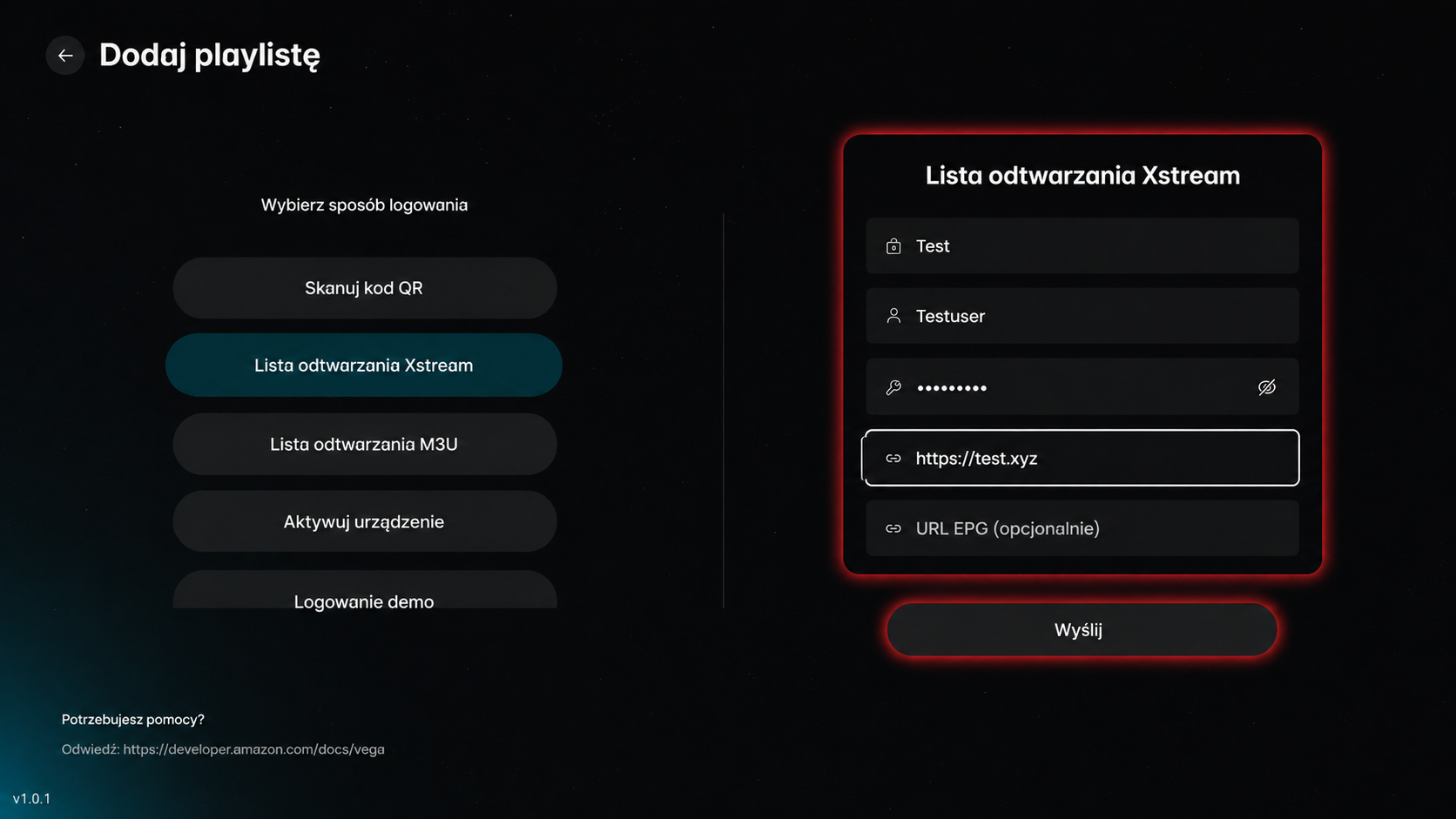Toggle password visibility with the eye icon
The width and height of the screenshot is (1456, 819).
(x=1267, y=387)
